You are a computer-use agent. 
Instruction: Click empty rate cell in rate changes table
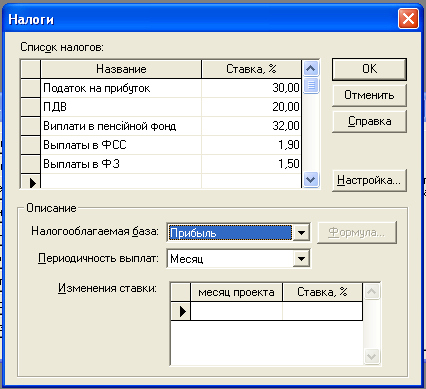[x=322, y=311]
